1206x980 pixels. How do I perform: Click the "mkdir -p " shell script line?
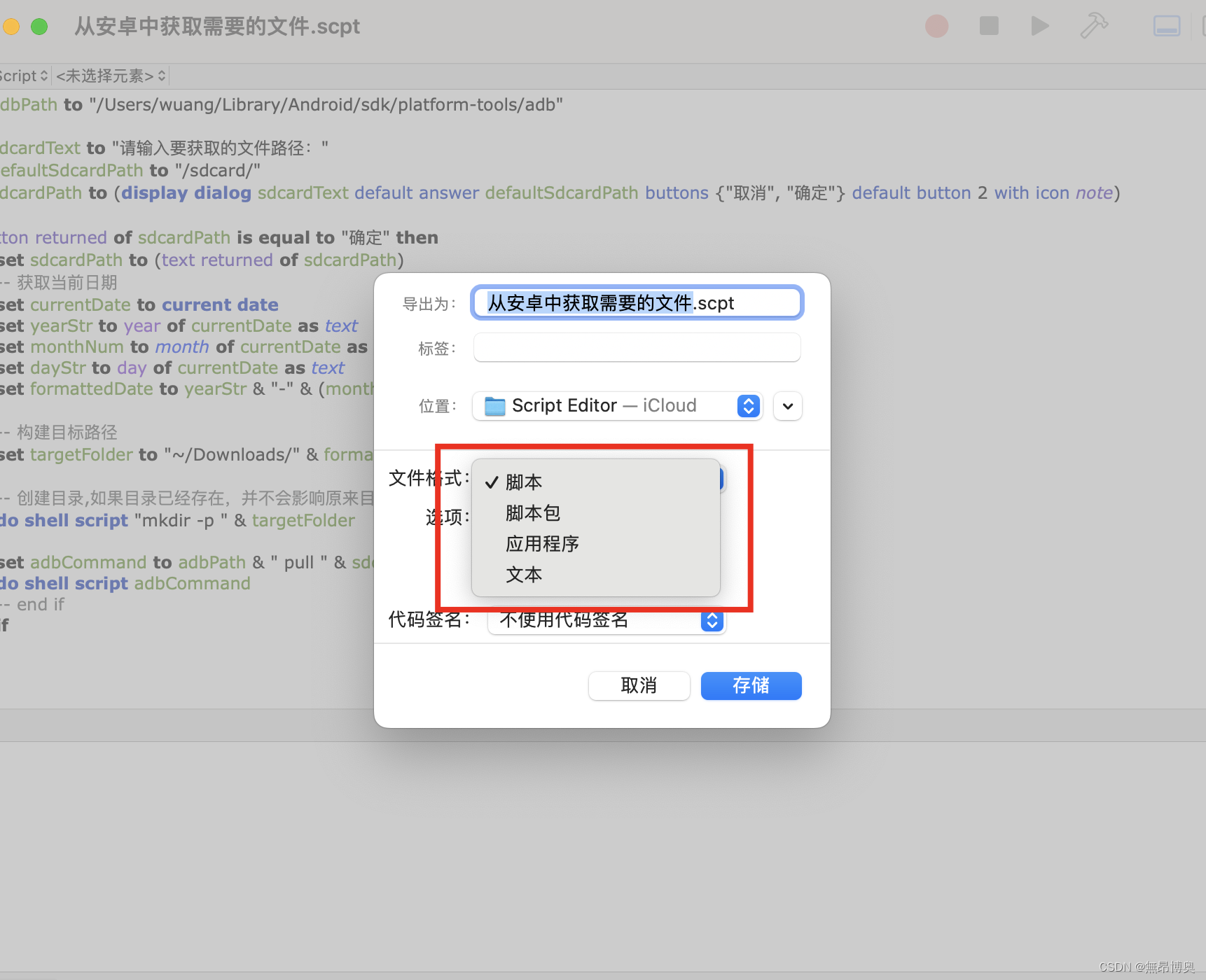(177, 521)
